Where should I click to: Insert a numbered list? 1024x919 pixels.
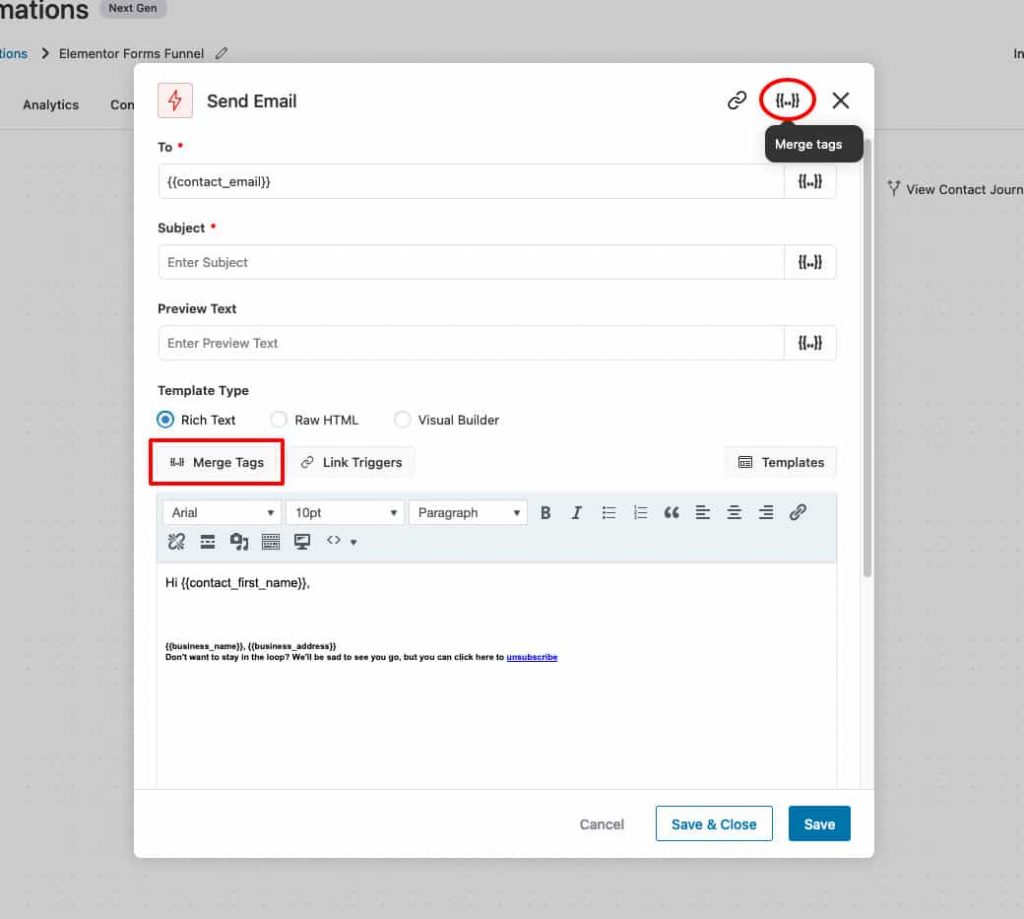[x=641, y=512]
